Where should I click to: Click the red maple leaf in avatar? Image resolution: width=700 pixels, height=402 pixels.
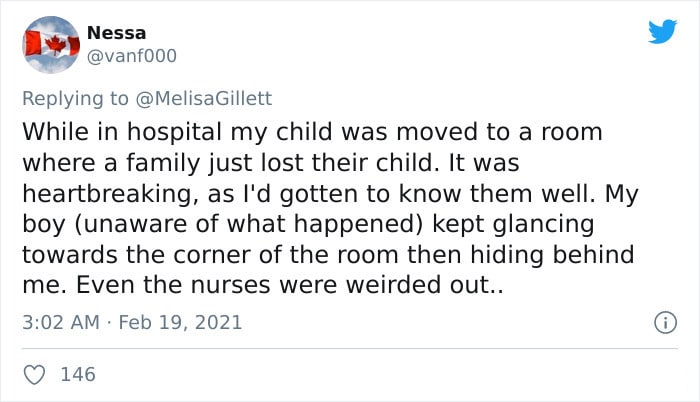(55, 45)
